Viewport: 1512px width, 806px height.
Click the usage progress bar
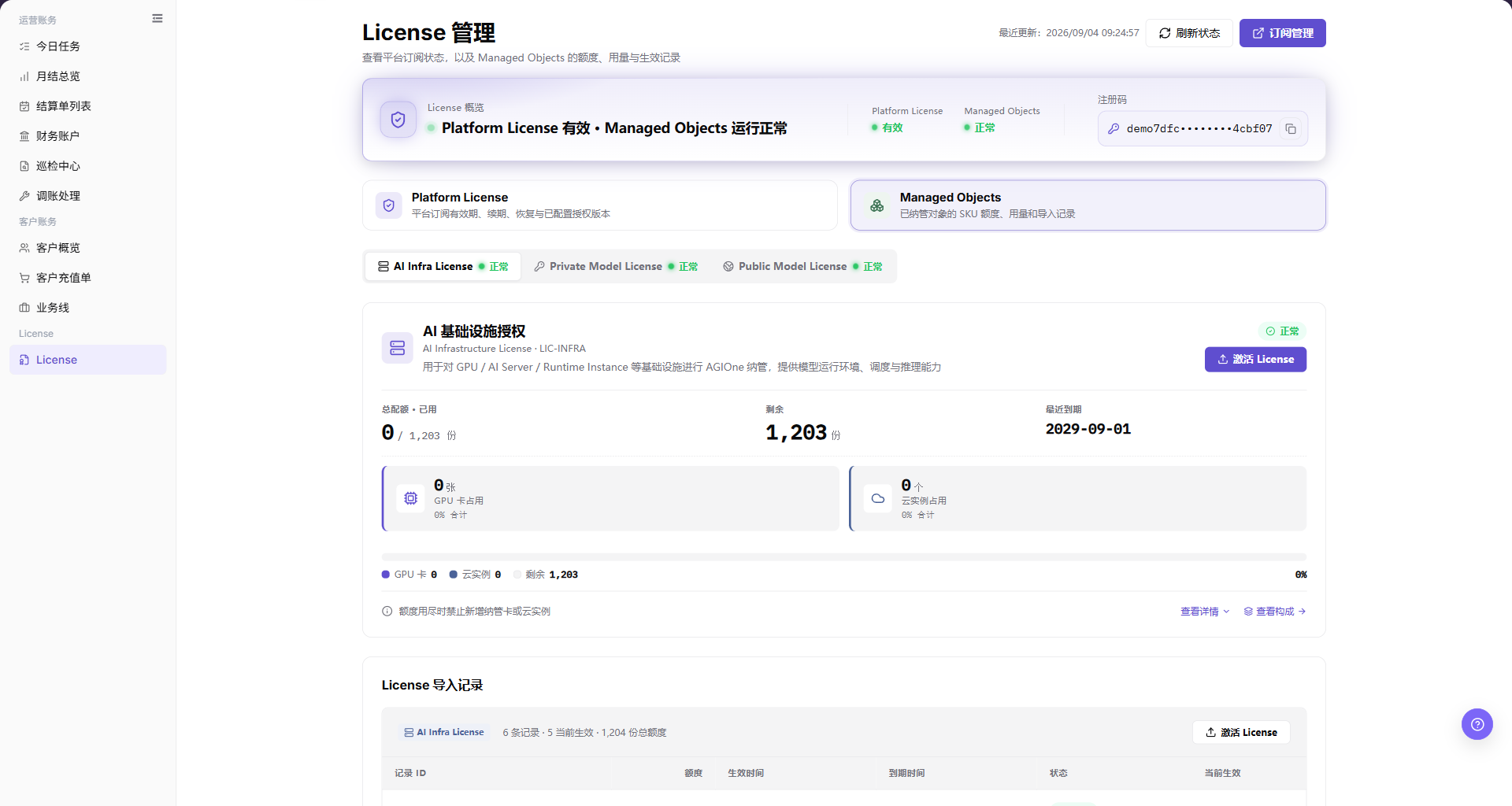844,557
